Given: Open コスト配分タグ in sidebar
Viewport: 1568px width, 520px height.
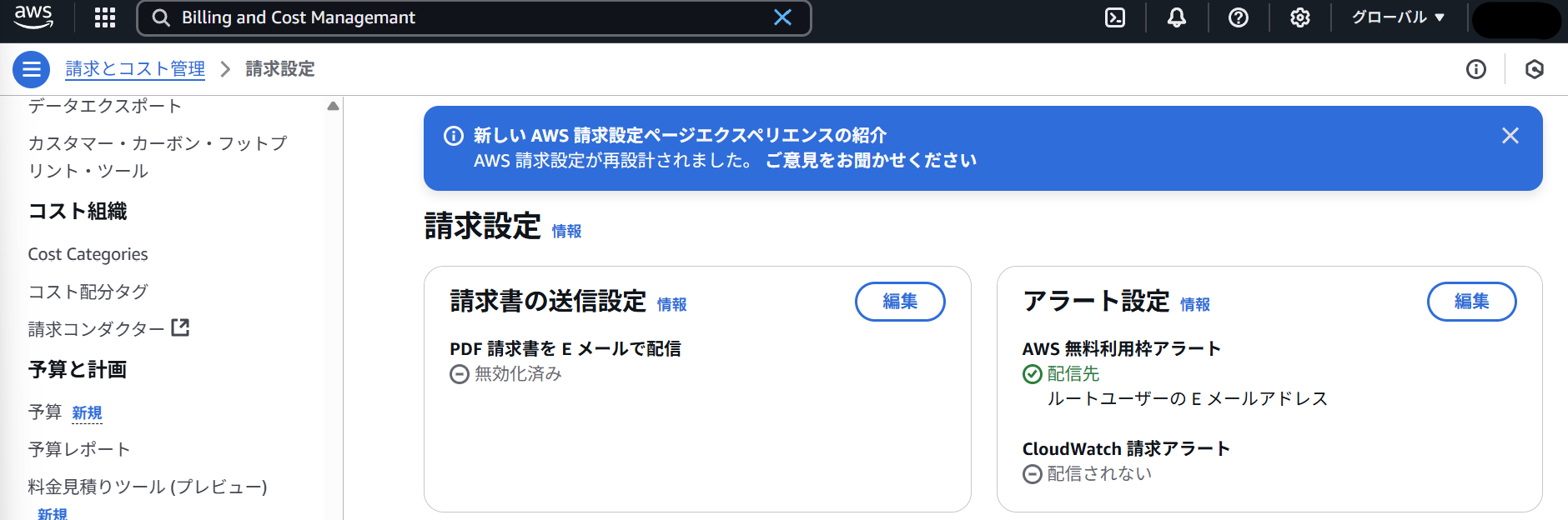Looking at the screenshot, I should point(88,292).
